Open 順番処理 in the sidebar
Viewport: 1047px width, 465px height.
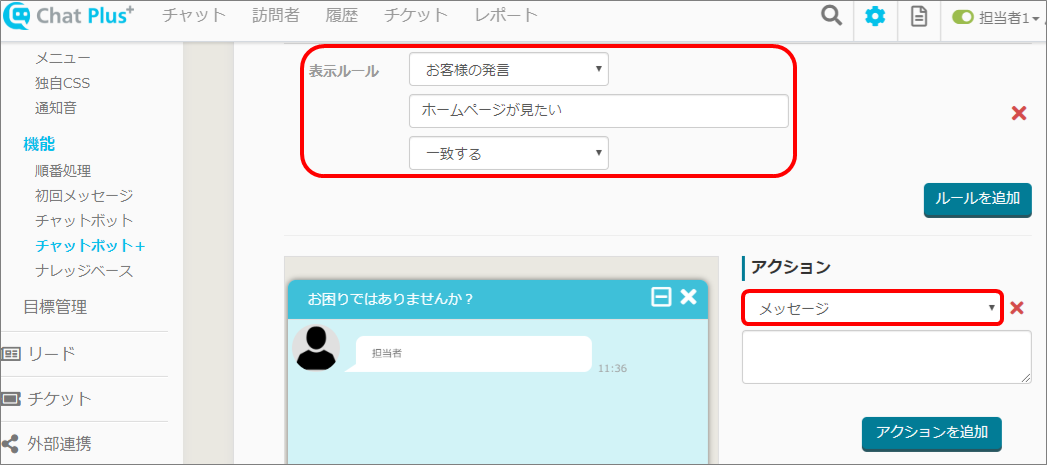[63, 171]
